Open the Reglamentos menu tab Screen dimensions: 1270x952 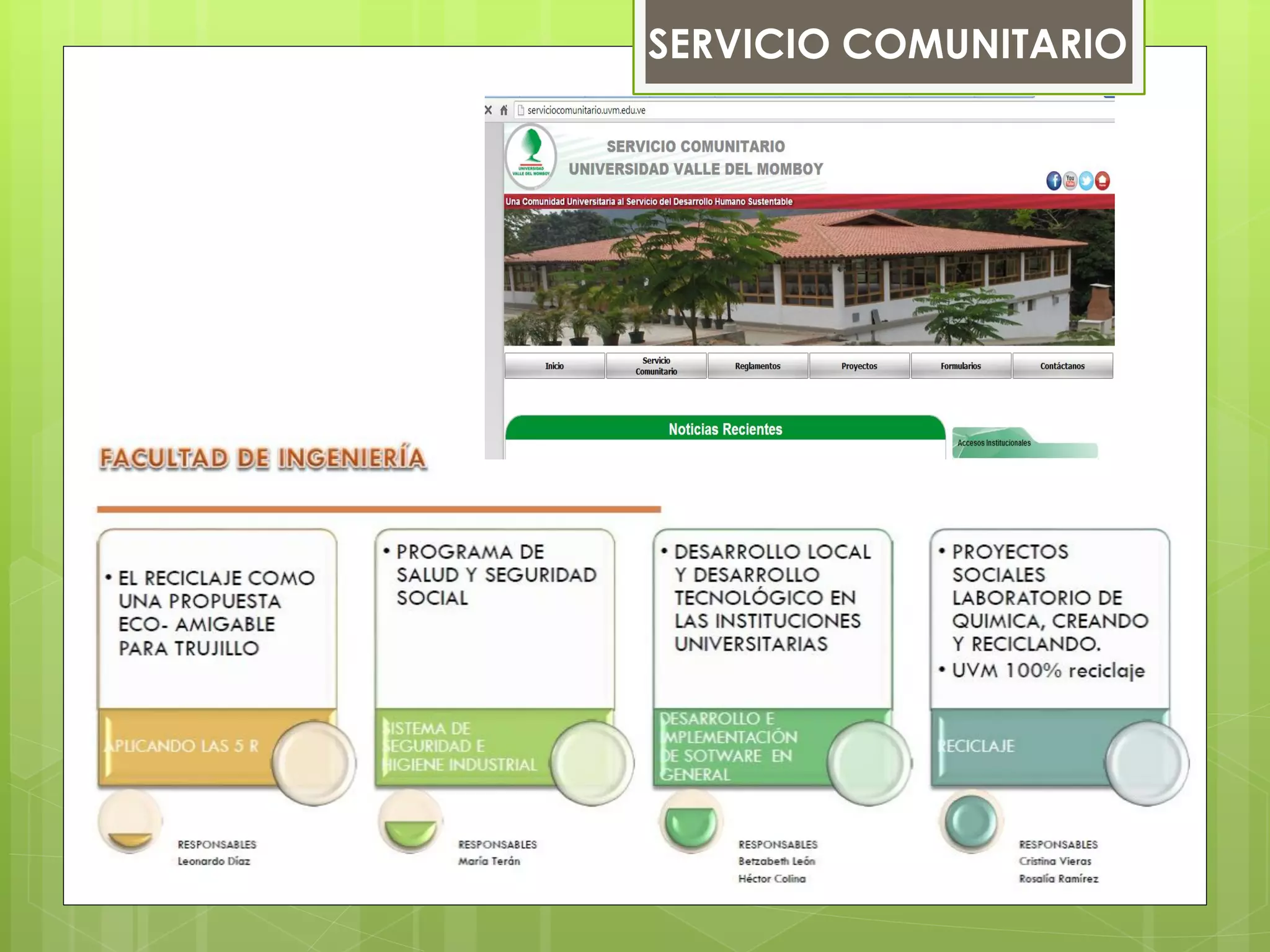pyautogui.click(x=758, y=366)
